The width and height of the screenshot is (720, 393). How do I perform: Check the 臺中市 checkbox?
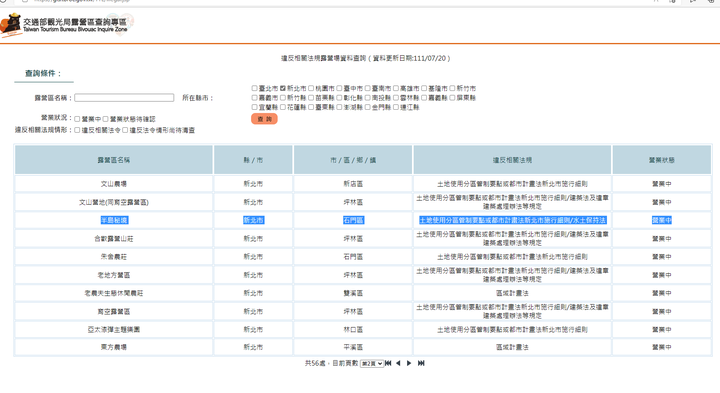coord(339,88)
